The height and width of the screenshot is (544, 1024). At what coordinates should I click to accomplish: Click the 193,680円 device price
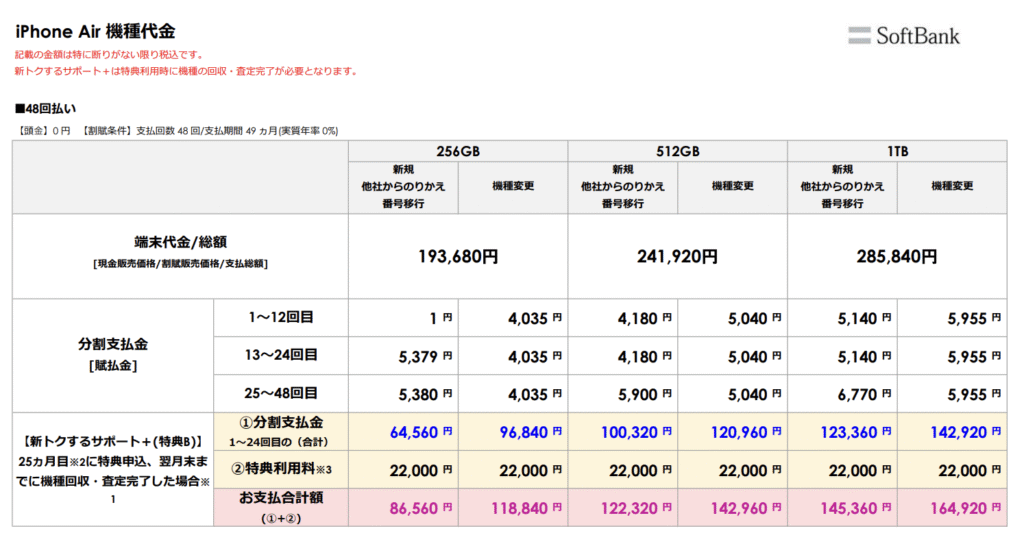pos(458,256)
